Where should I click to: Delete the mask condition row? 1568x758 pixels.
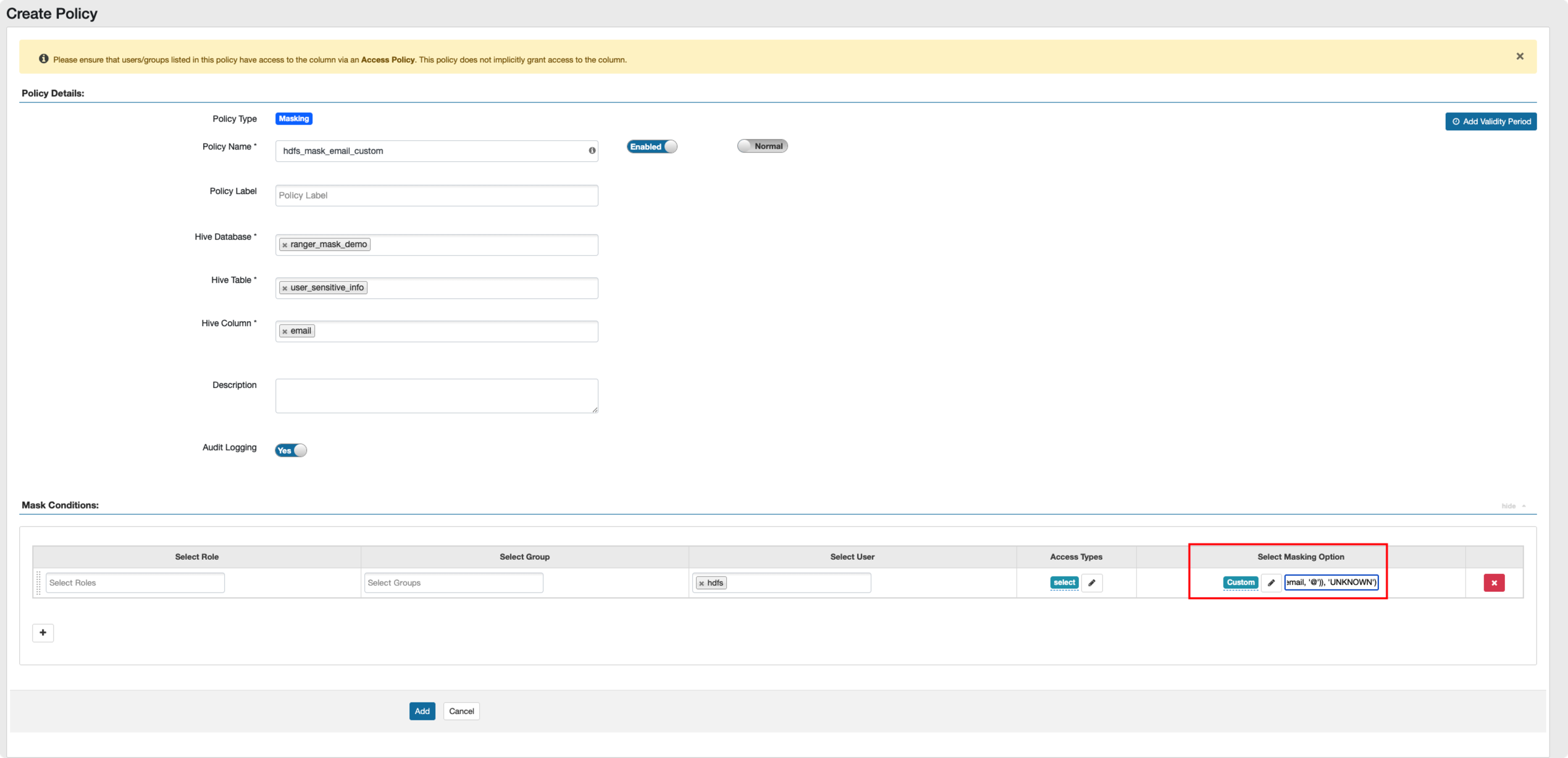(1493, 583)
